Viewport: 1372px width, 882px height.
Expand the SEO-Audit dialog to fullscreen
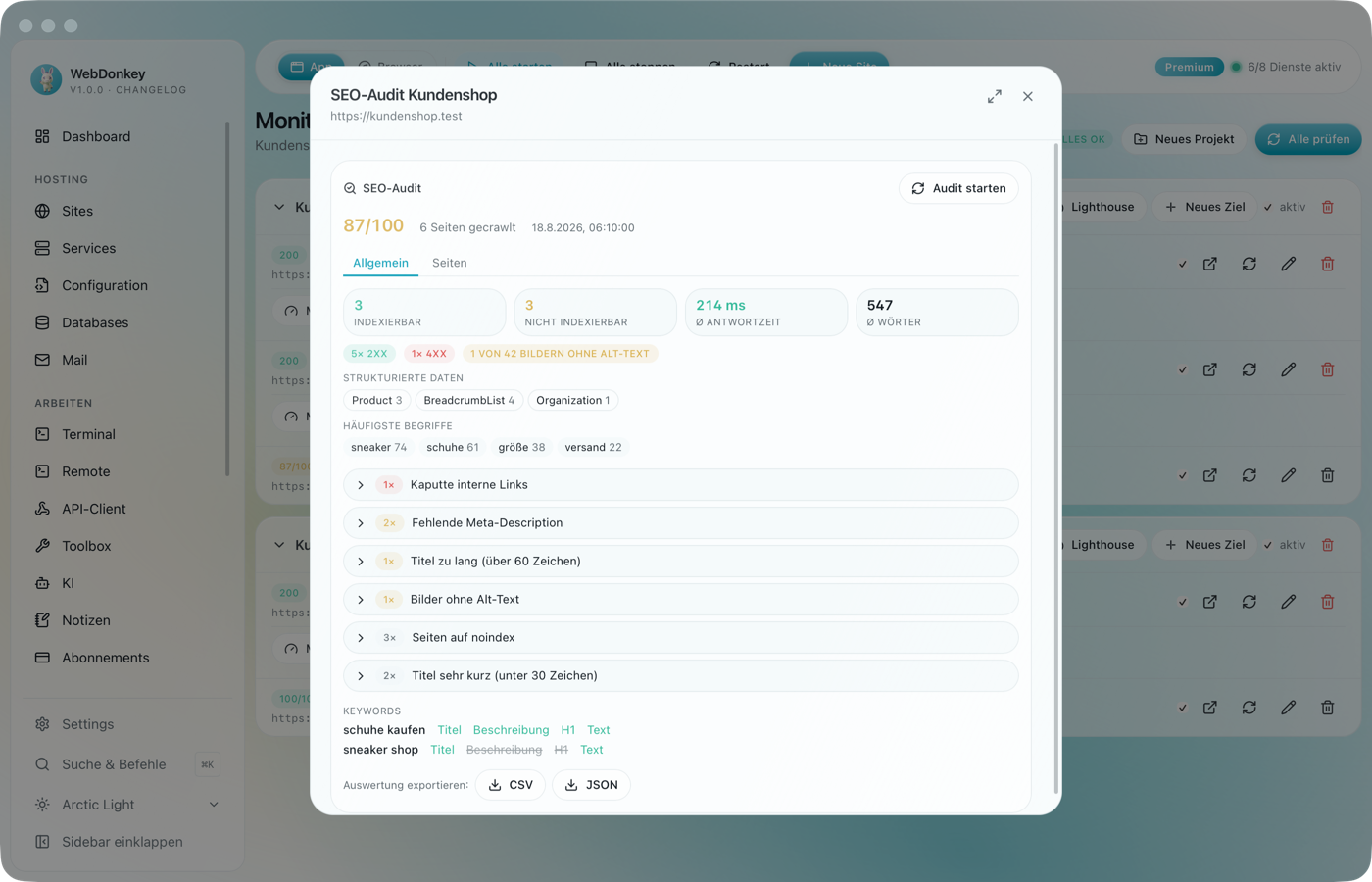click(995, 96)
